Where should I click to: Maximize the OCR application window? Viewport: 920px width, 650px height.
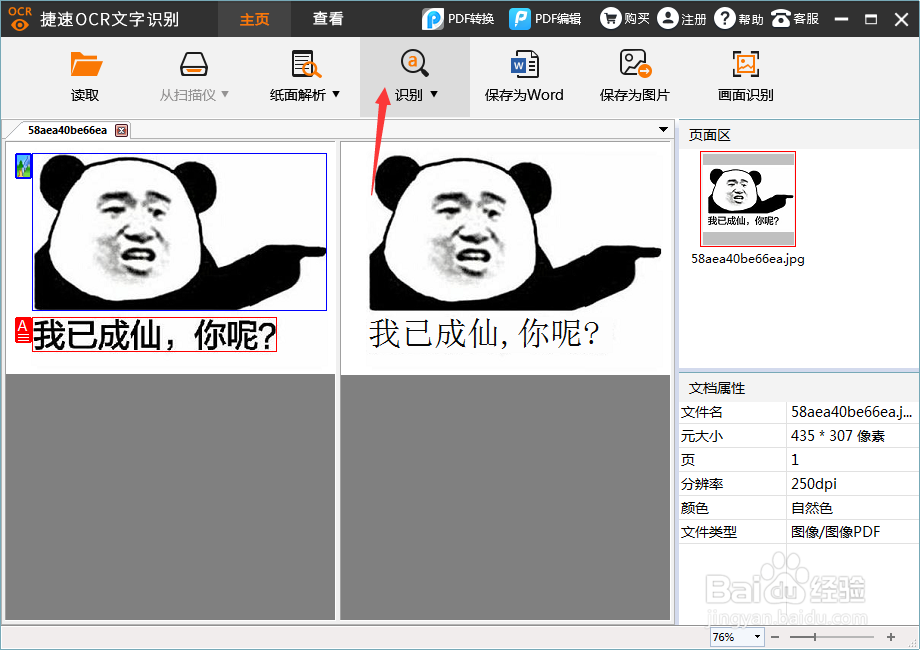point(871,19)
